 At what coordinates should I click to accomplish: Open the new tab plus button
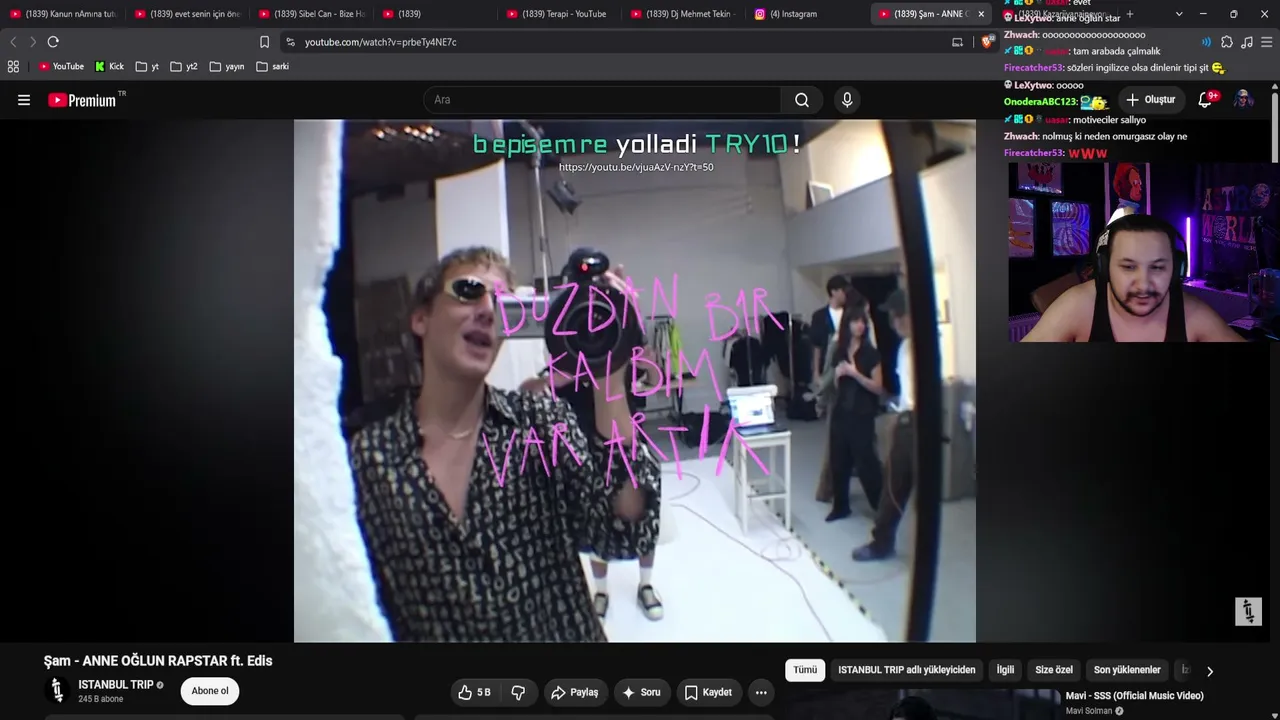click(1130, 14)
